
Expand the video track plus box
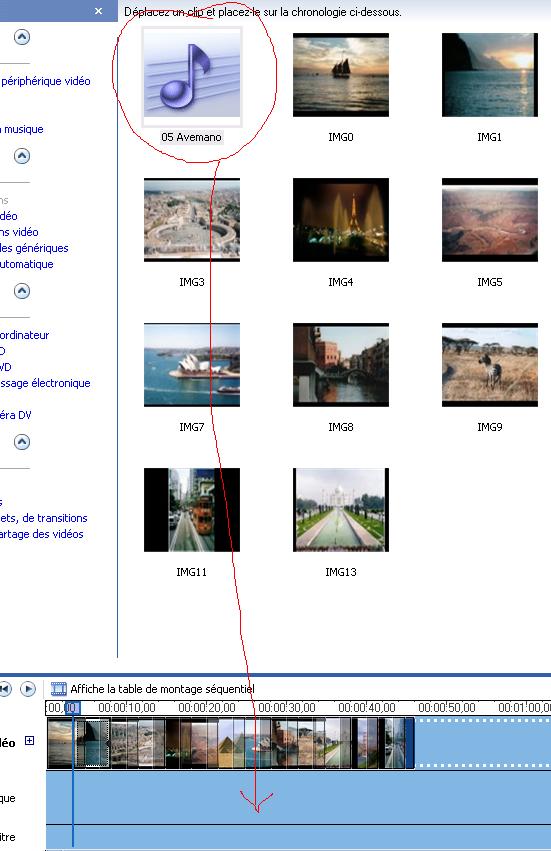pyautogui.click(x=30, y=740)
